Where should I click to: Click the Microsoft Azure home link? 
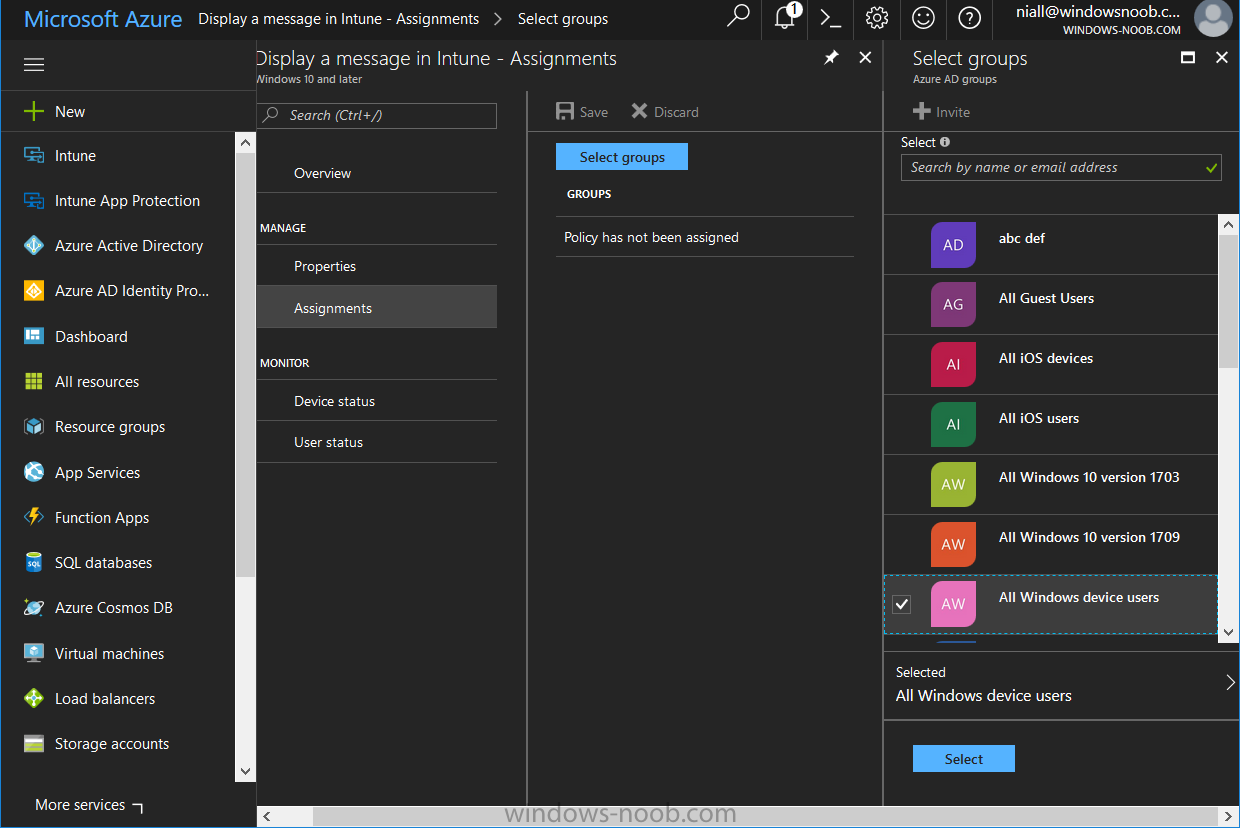[103, 19]
